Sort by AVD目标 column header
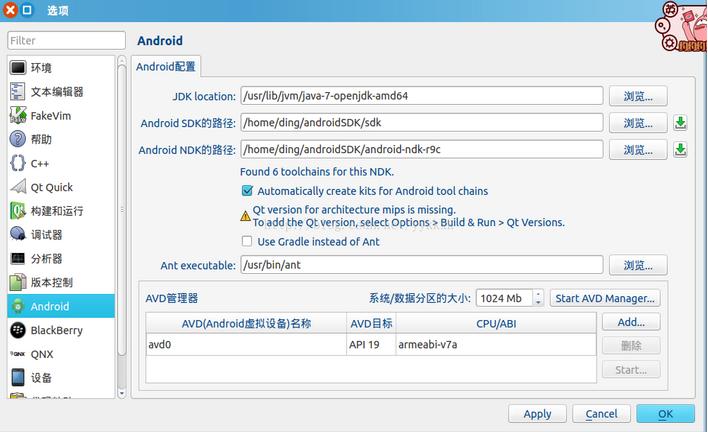 [x=371, y=323]
